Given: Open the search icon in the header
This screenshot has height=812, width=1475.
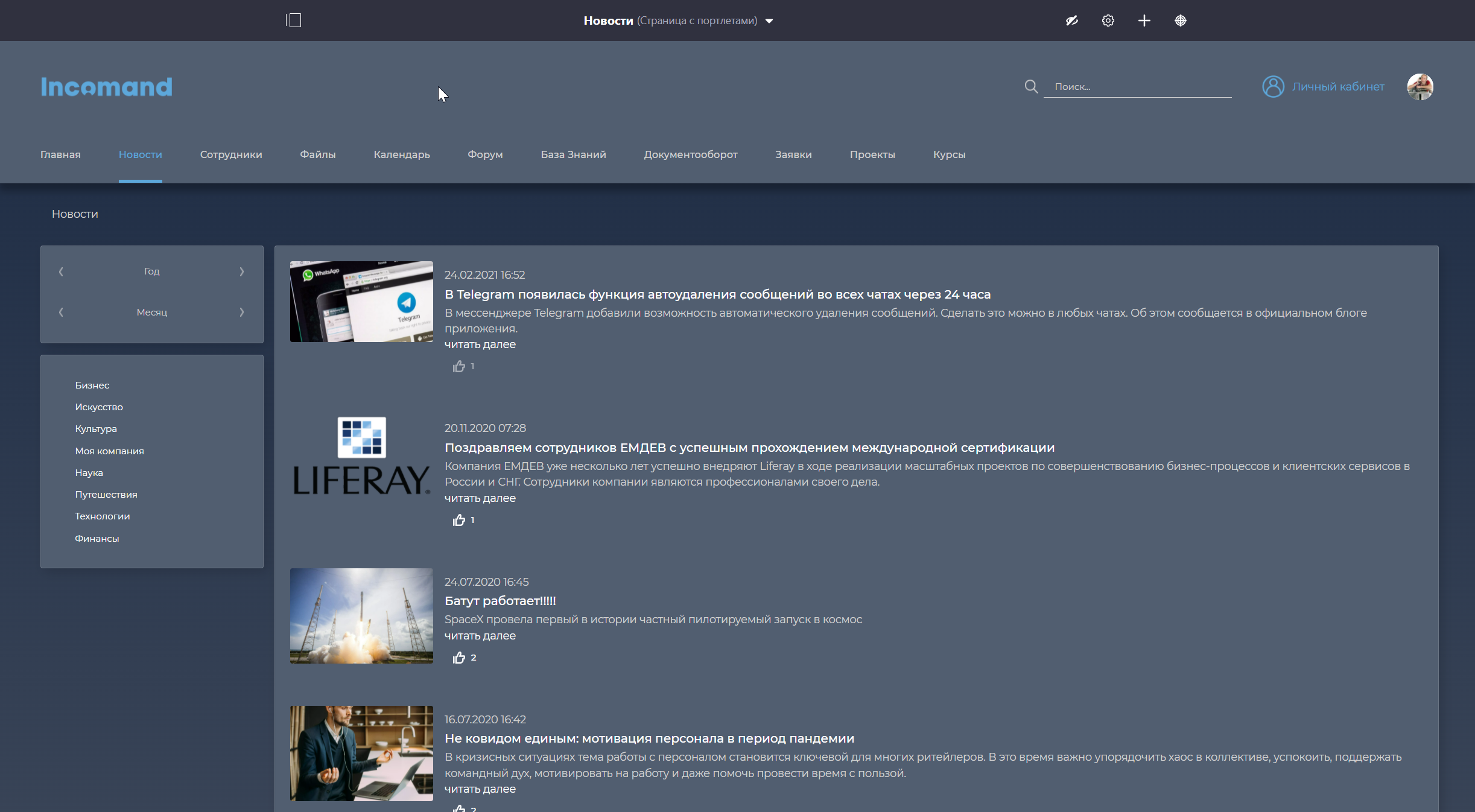Looking at the screenshot, I should click(x=1031, y=86).
